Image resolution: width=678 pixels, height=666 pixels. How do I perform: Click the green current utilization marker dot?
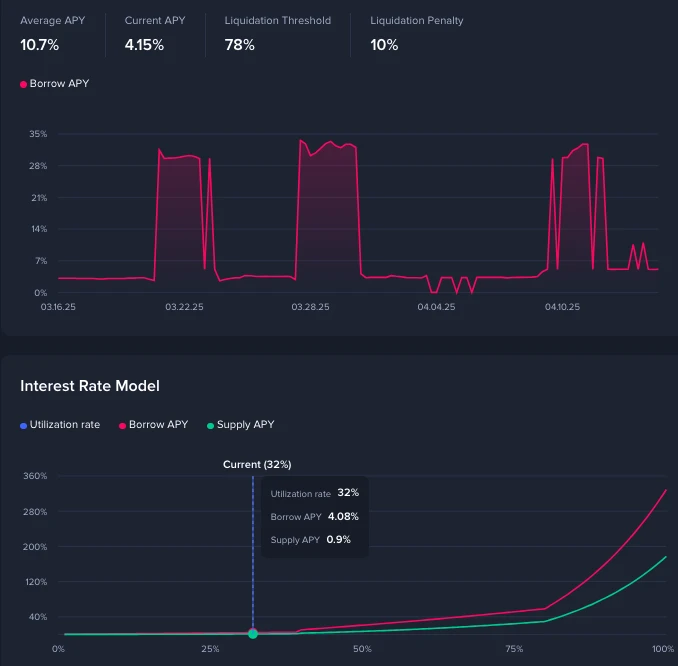click(253, 634)
